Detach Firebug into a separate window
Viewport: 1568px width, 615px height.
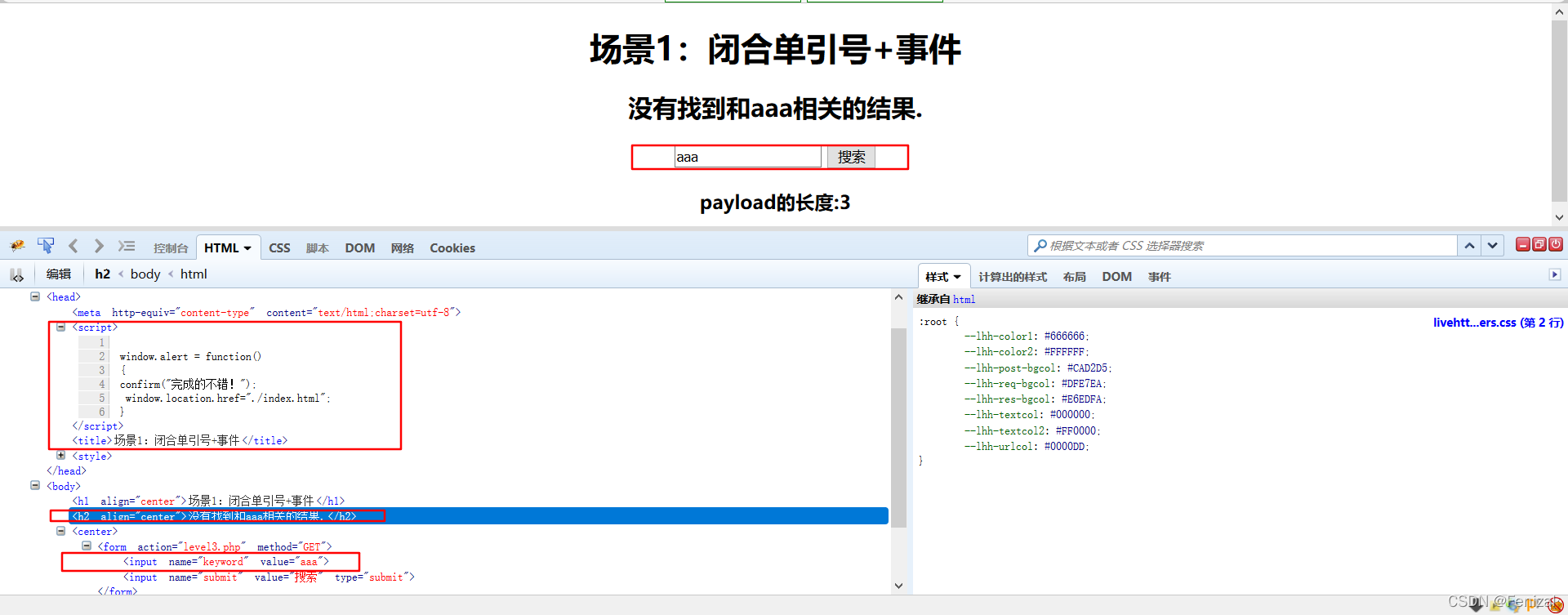click(x=1539, y=244)
